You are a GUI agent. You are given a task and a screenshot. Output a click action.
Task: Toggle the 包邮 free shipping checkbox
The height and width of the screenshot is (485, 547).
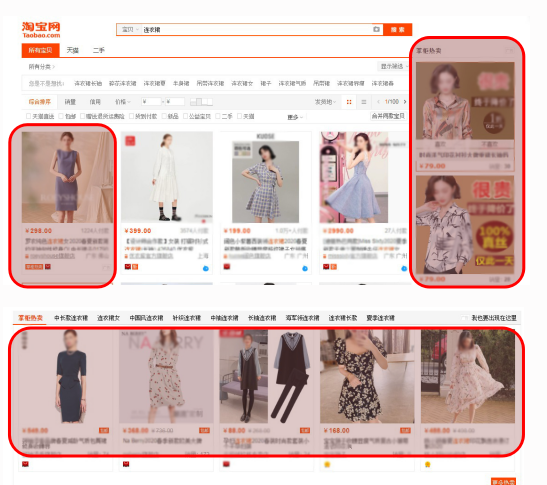[x=61, y=116]
